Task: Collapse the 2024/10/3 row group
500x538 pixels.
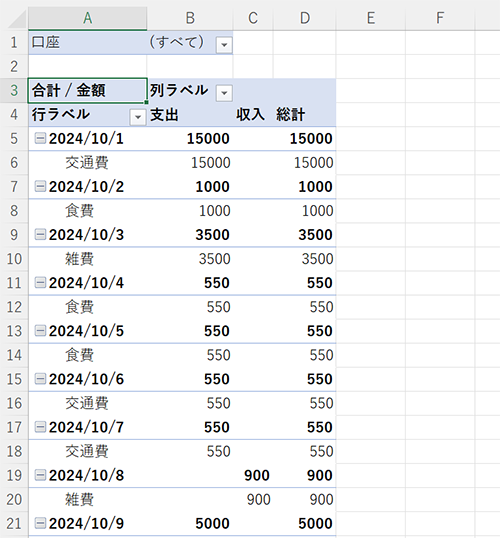Action: tap(40, 234)
